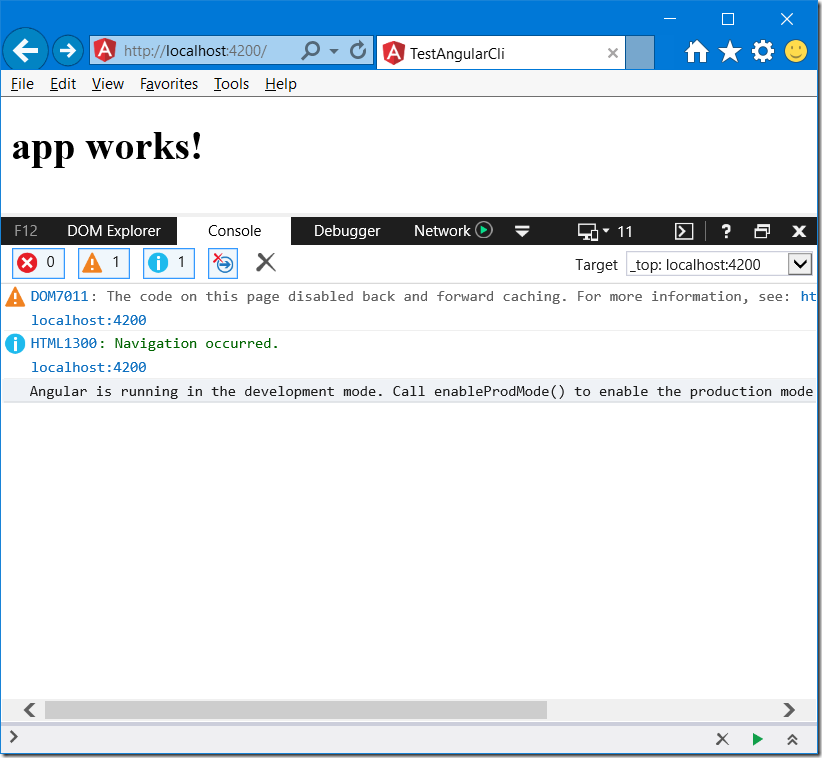Switch to the Console tab
Screen dimensions: 822x758
[234, 231]
